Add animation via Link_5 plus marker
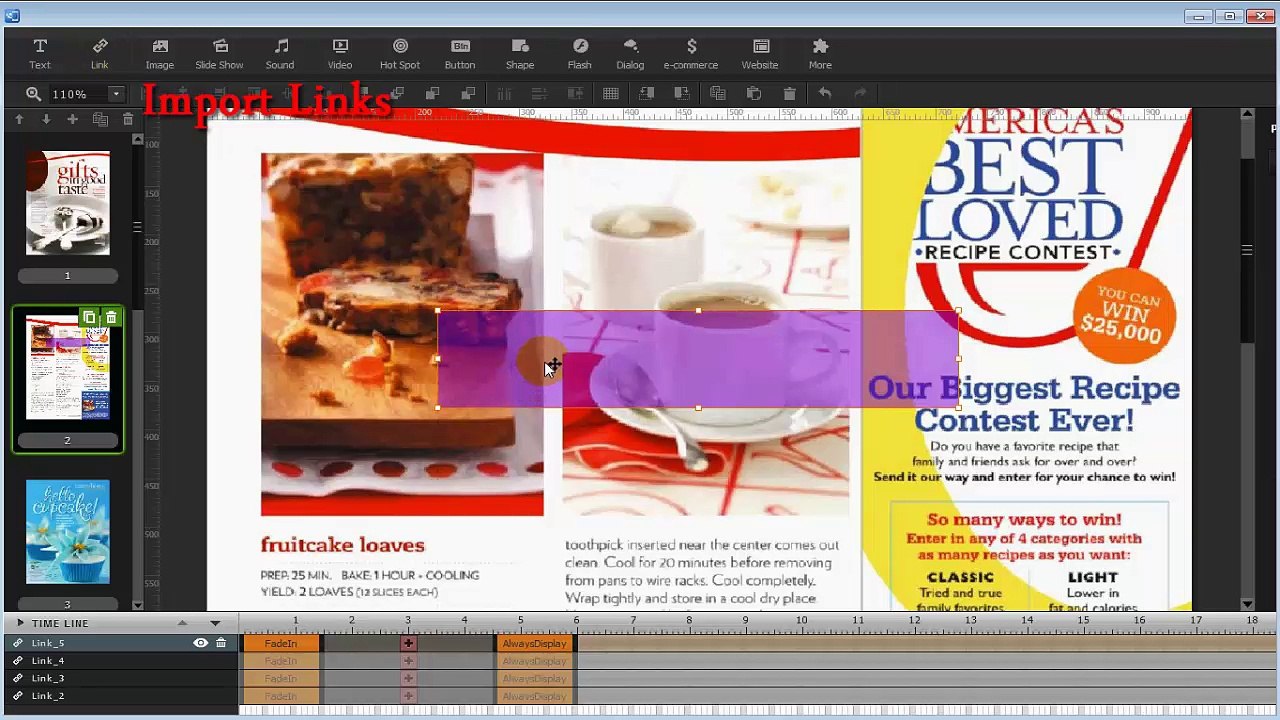 [x=408, y=644]
